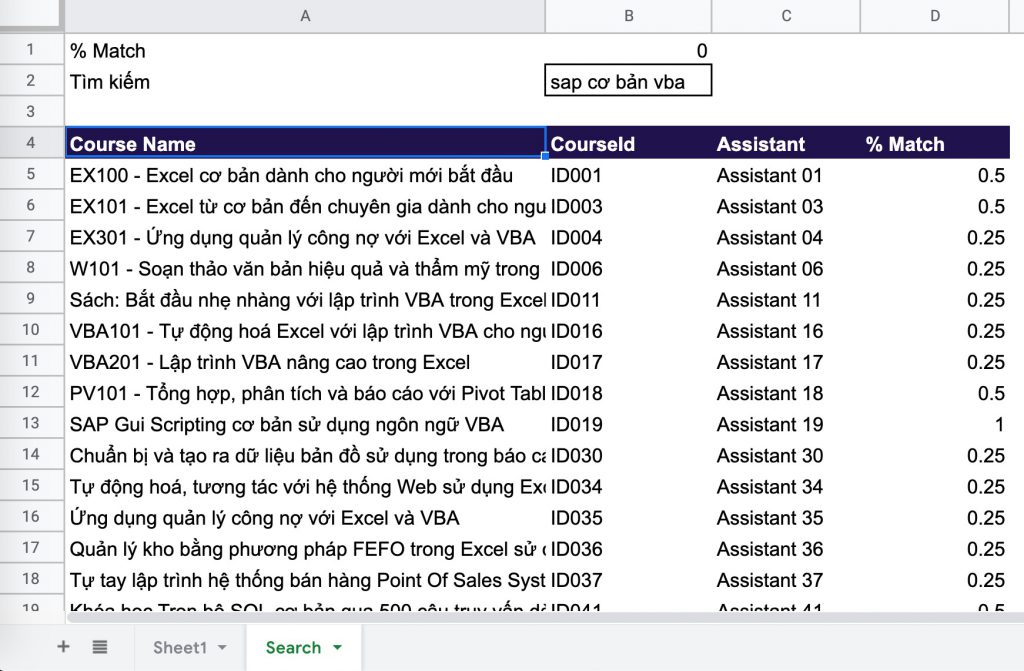Click the '% Match' value cell showing 0

[x=628, y=51]
